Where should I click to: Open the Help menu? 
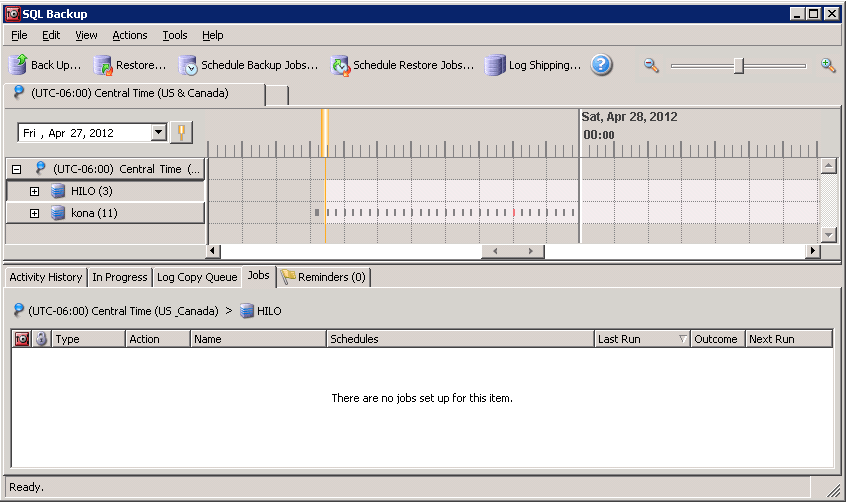(213, 35)
